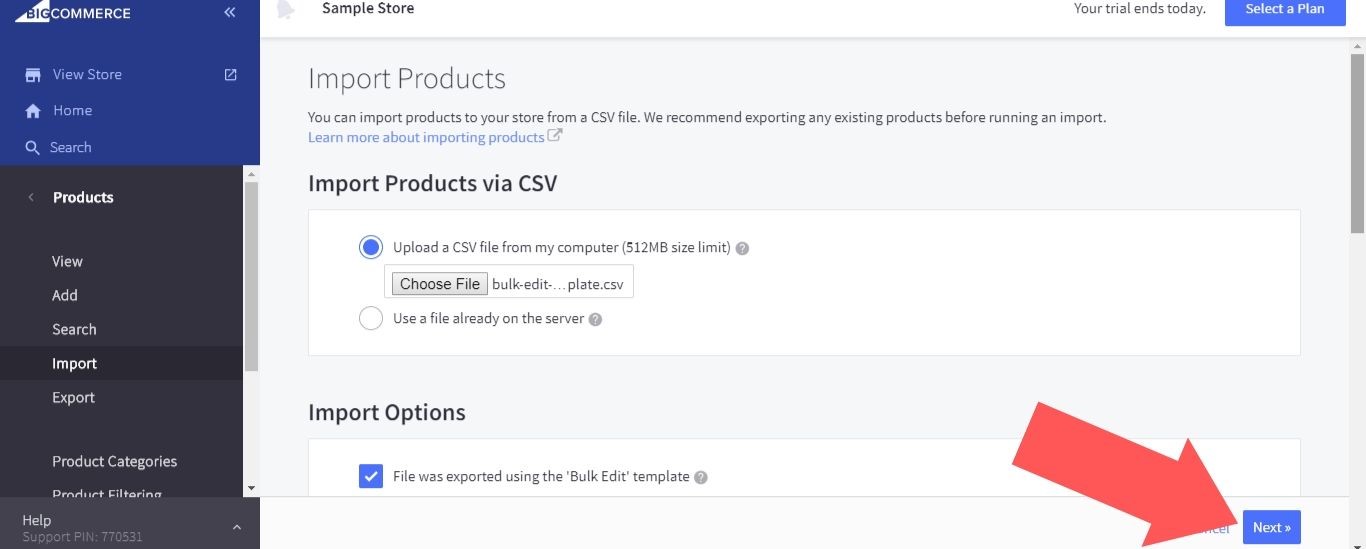The image size is (1366, 549).
Task: Collapse the sidebar with double-chevron icon
Action: [x=230, y=13]
